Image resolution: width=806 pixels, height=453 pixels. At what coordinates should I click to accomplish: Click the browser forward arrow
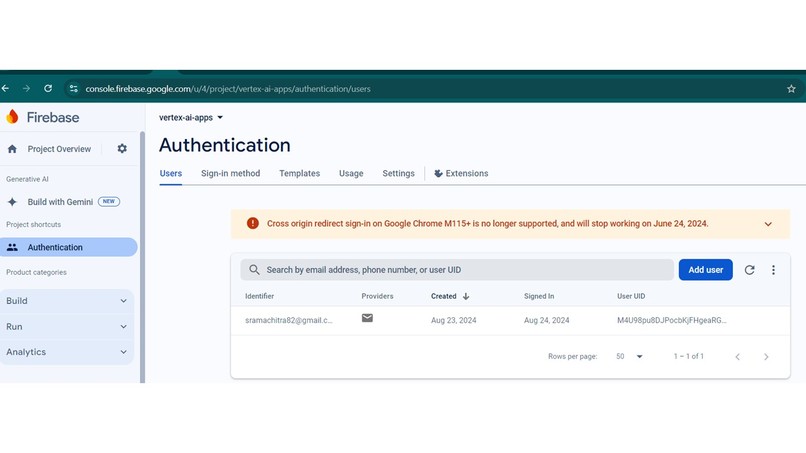[x=26, y=88]
